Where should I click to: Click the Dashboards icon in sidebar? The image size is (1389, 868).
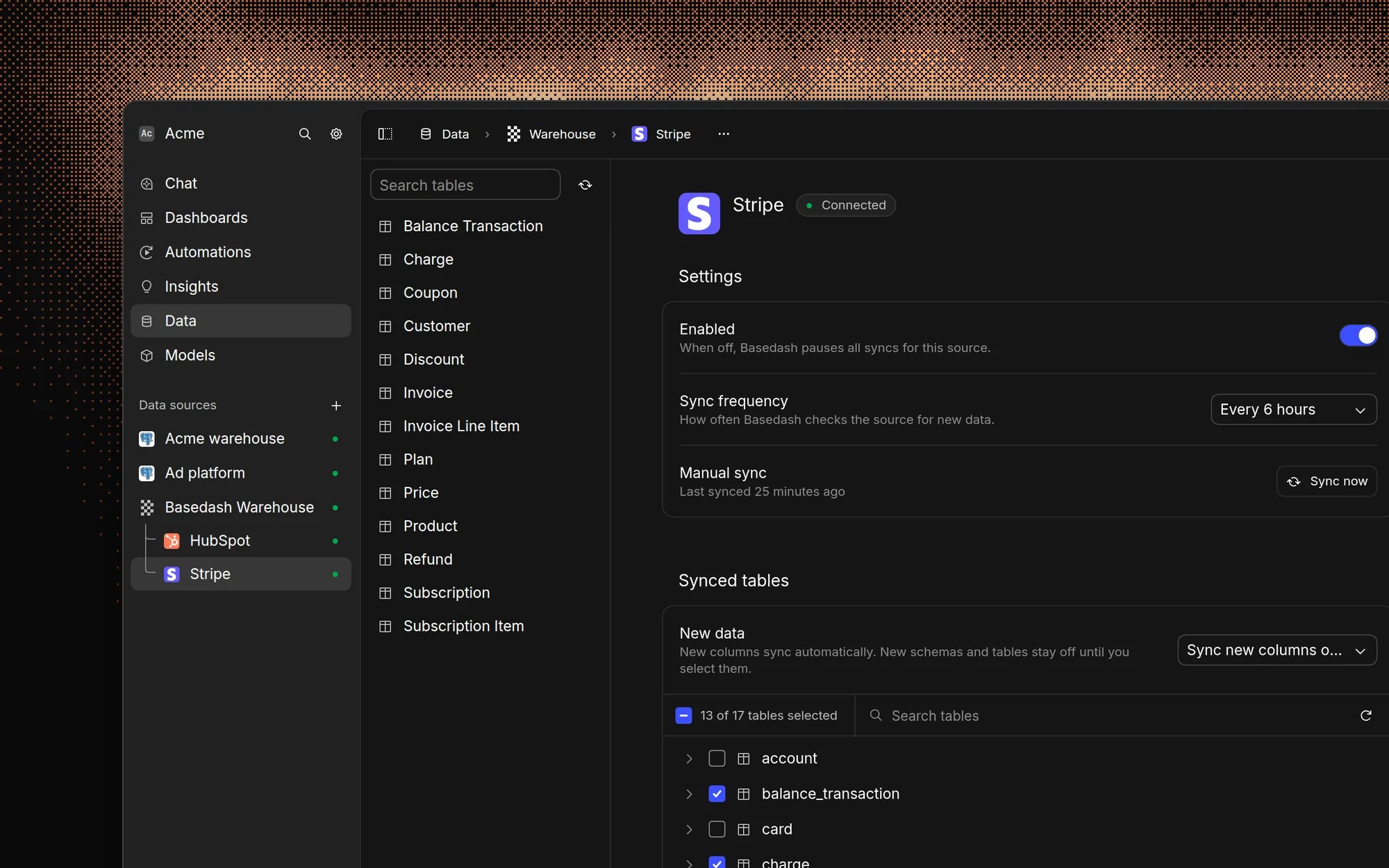click(147, 218)
